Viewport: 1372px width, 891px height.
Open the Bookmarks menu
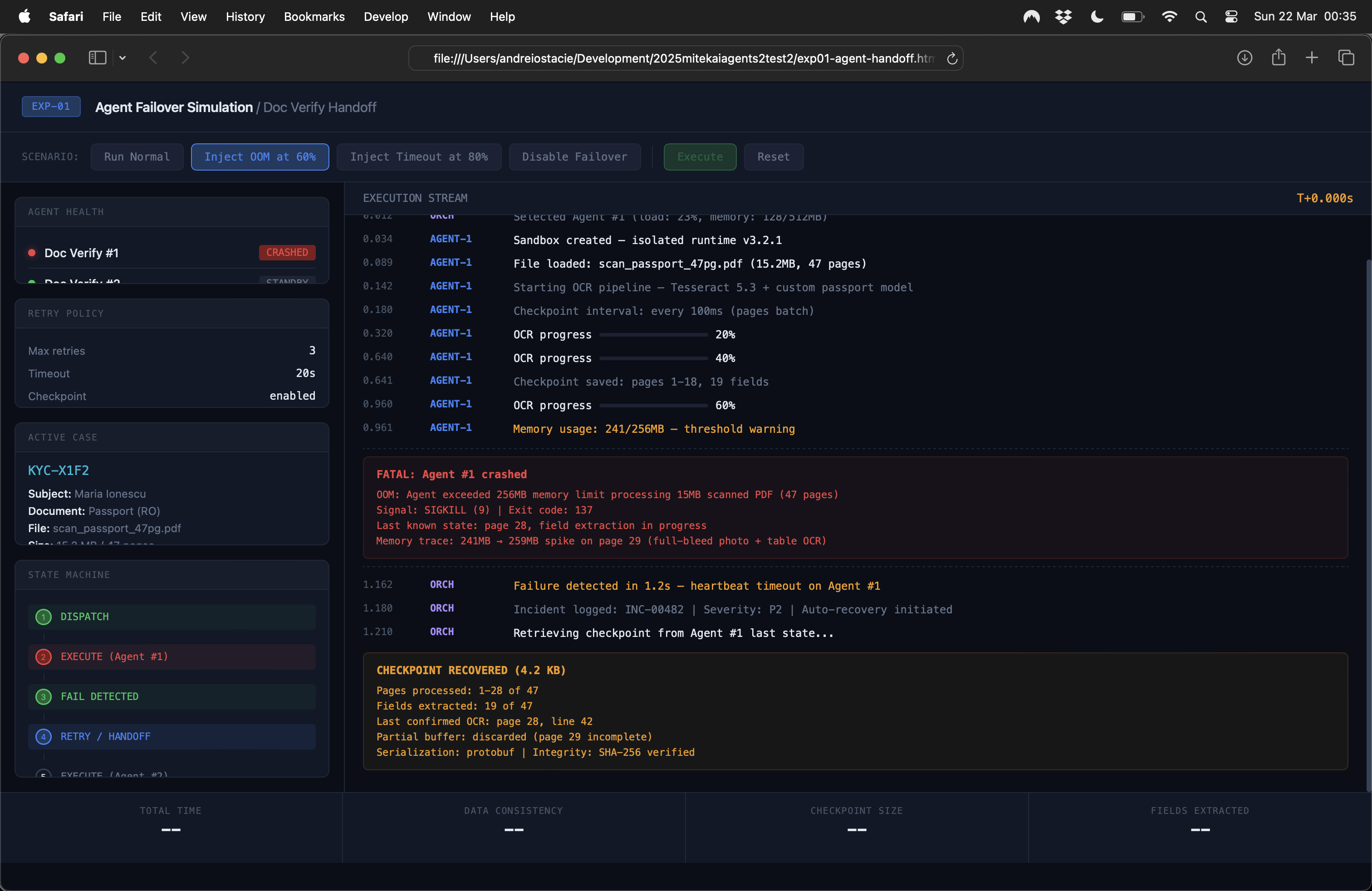[314, 17]
